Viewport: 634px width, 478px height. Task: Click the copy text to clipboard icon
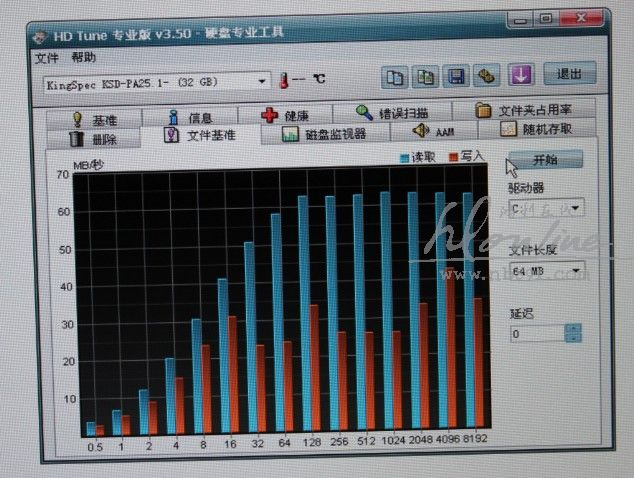point(395,77)
